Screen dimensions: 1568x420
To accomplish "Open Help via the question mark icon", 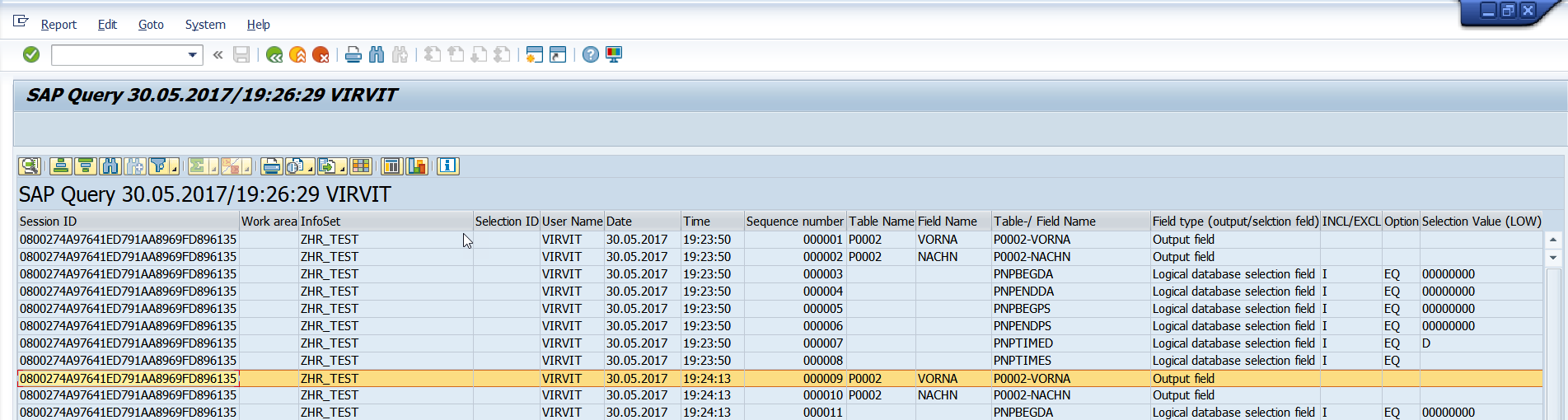I will point(591,54).
